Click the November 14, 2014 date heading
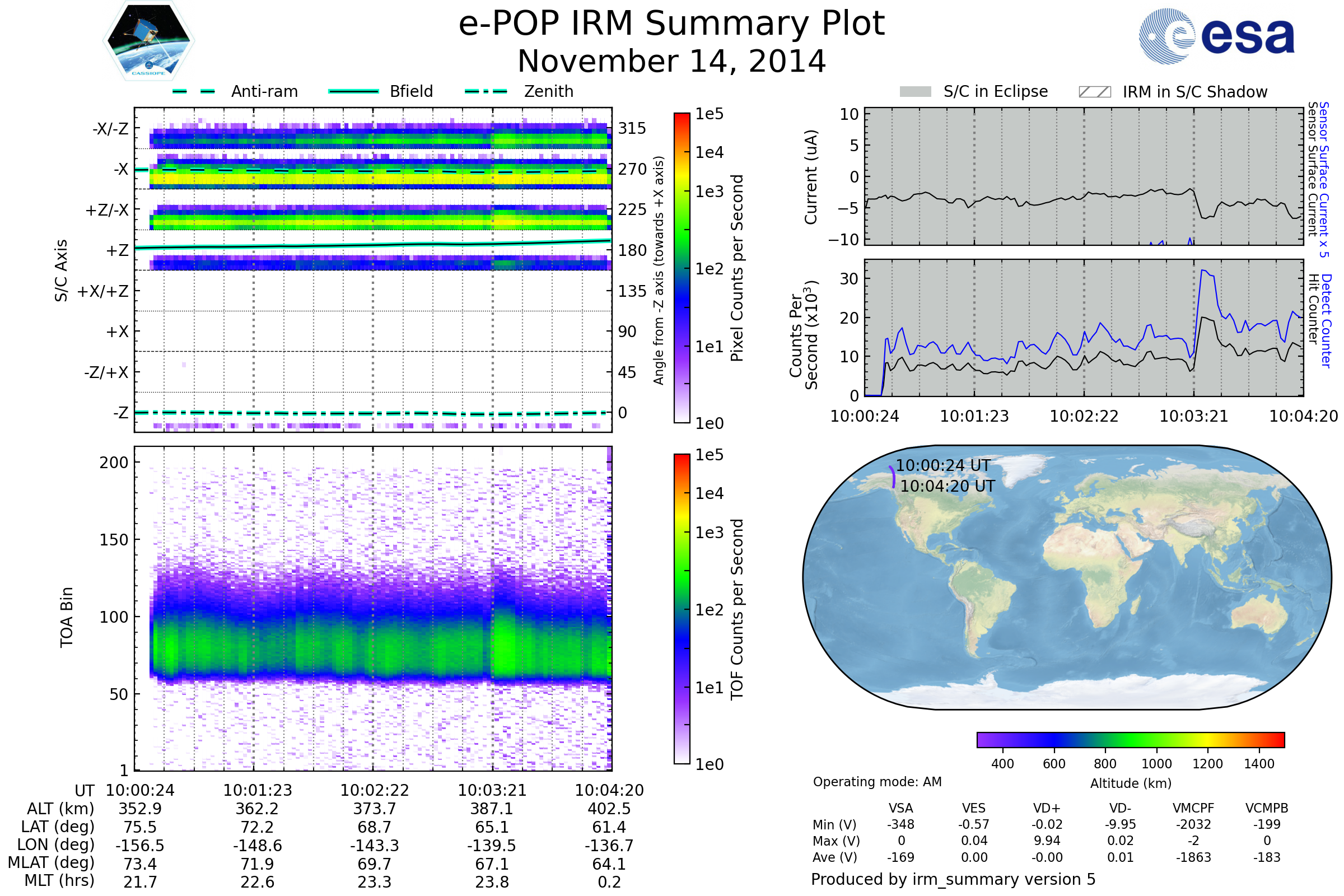1344x896 pixels. tap(671, 62)
